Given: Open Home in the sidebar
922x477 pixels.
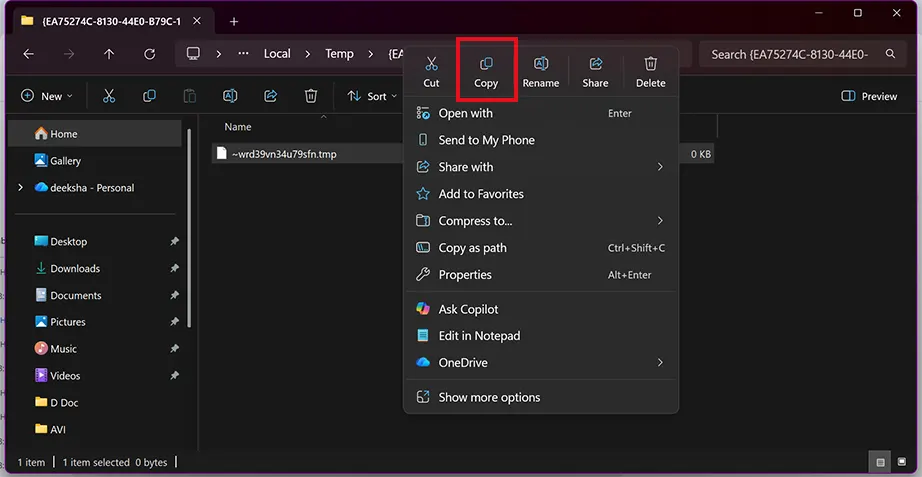Looking at the screenshot, I should 95,134.
